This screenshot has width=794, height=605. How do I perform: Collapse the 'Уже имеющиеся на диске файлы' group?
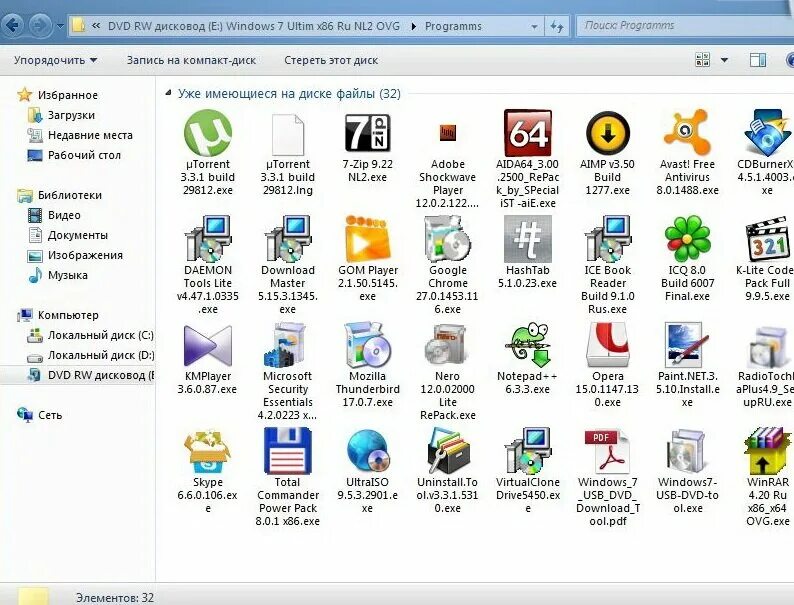(x=168, y=93)
